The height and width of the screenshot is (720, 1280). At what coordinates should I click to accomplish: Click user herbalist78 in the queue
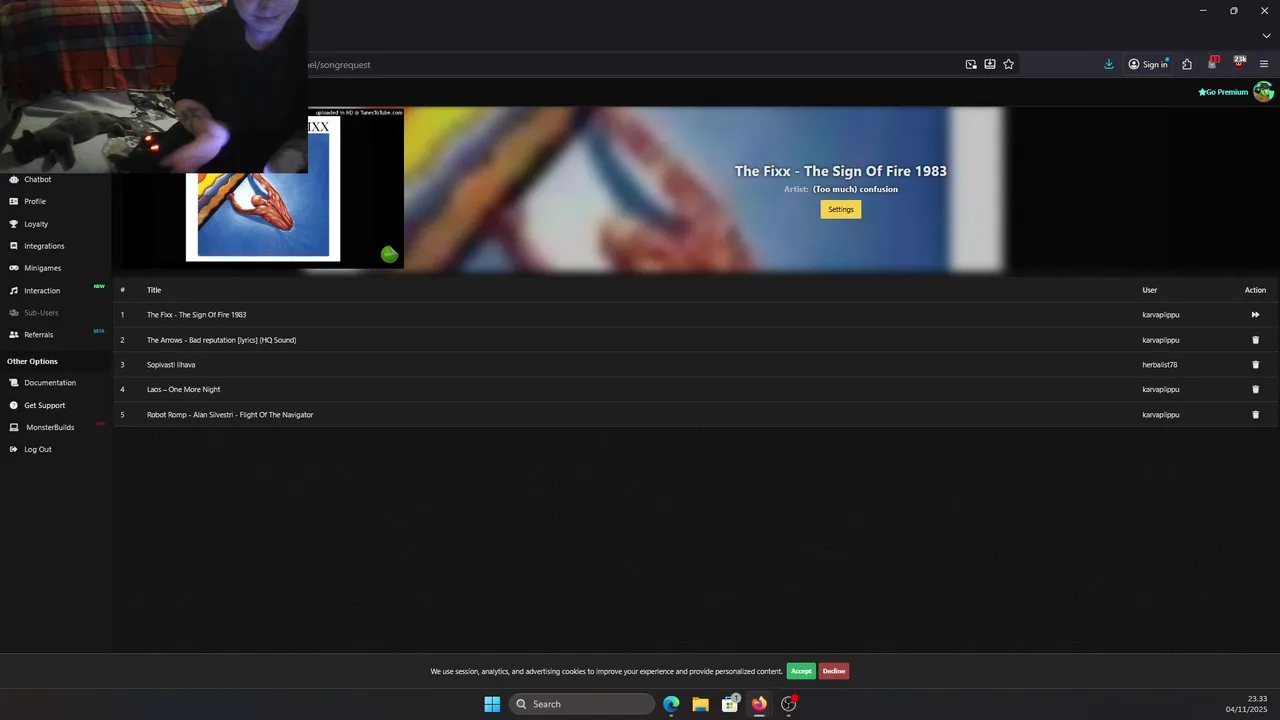(x=1160, y=365)
